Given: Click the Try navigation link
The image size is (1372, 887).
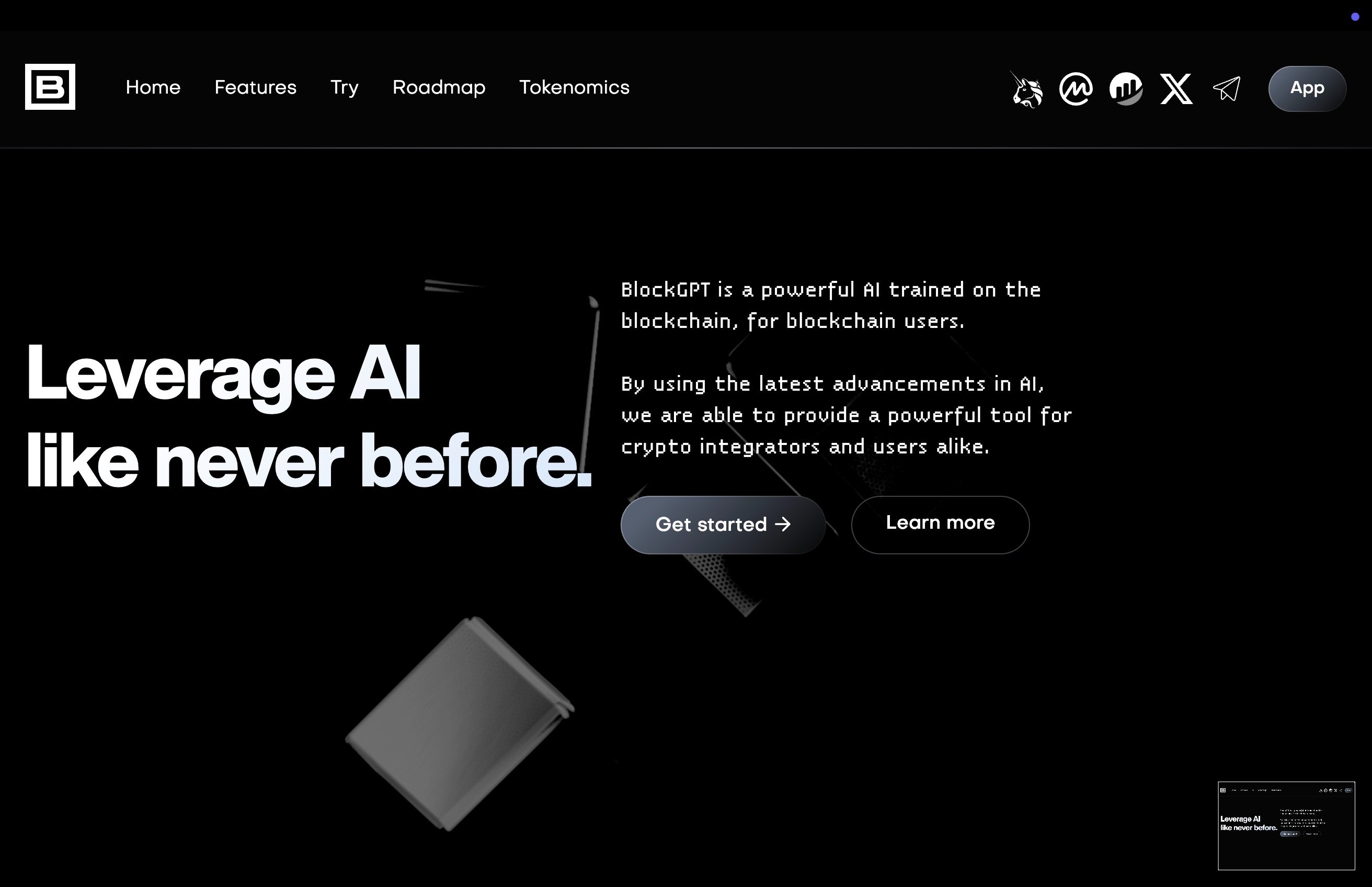Looking at the screenshot, I should click(x=344, y=87).
